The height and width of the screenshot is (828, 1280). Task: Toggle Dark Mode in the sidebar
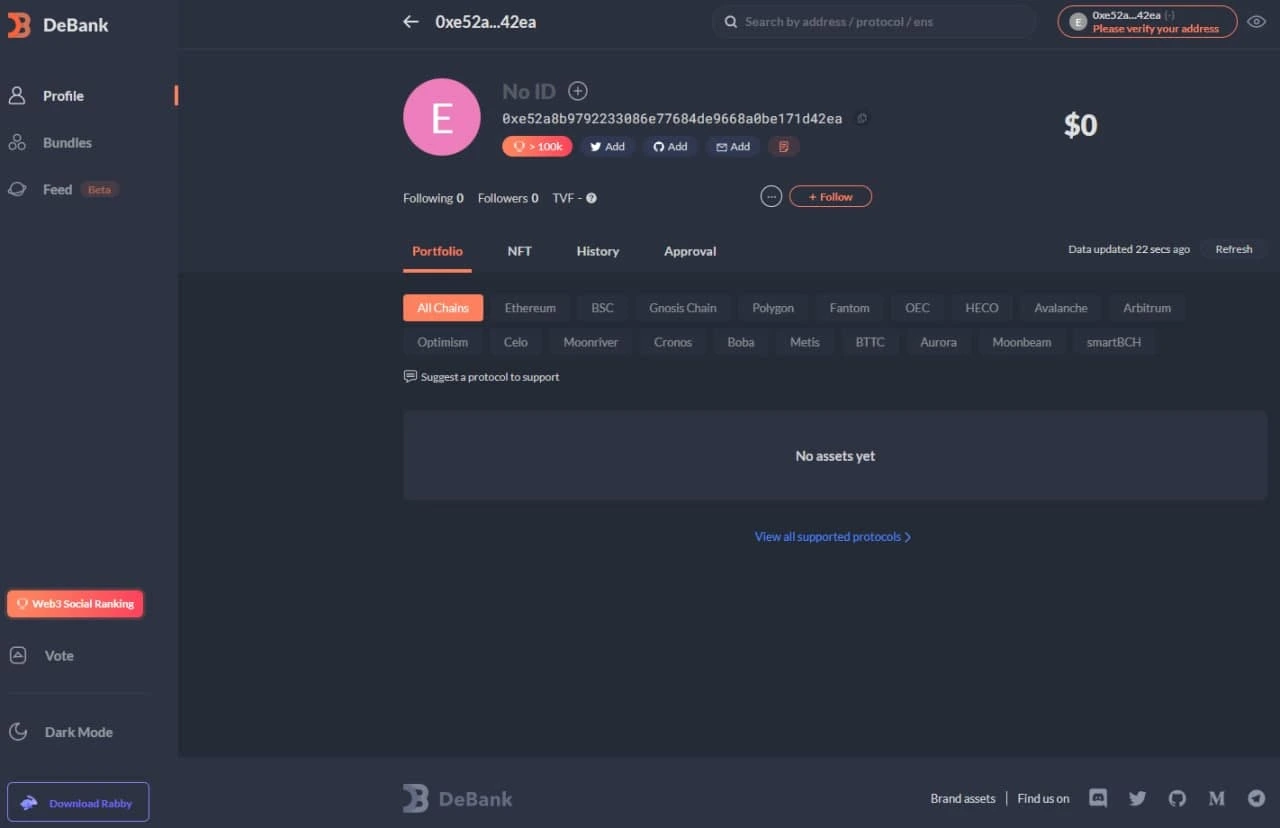[79, 731]
